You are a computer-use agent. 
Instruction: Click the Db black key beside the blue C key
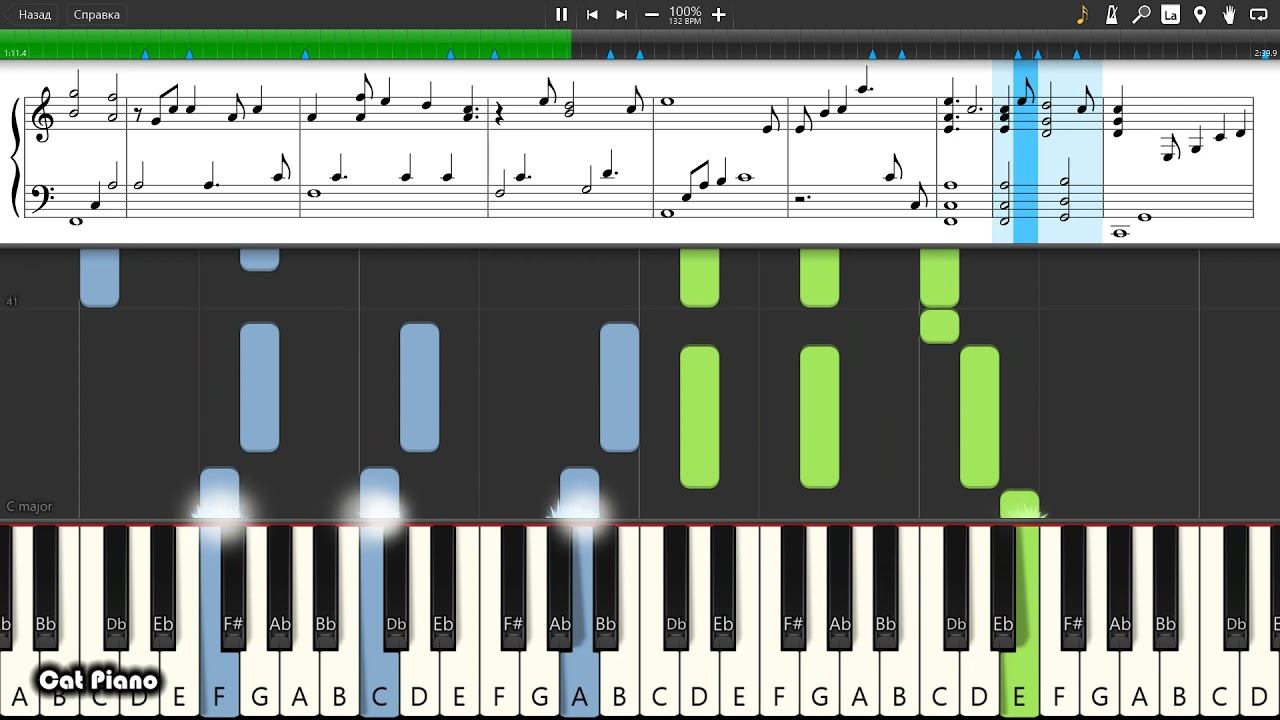coord(396,588)
